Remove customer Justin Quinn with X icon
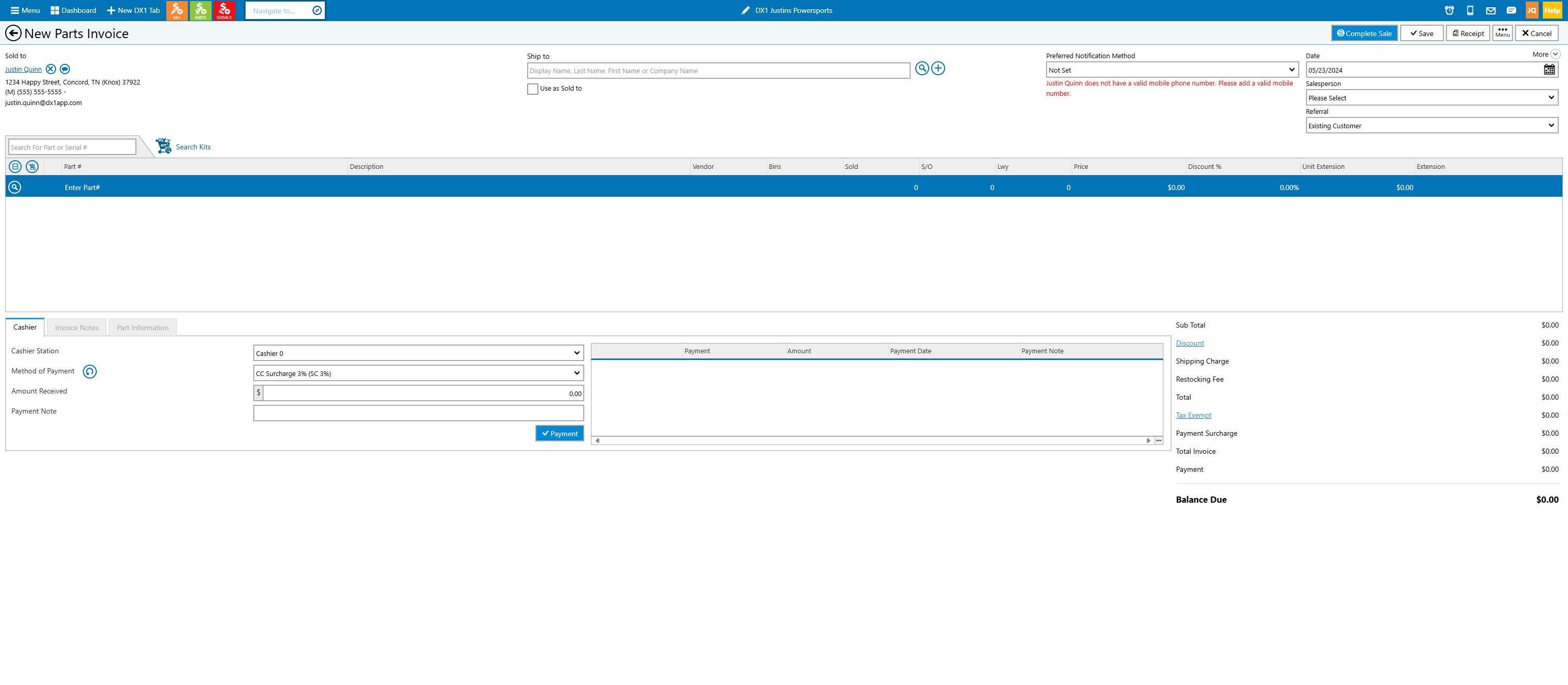 tap(51, 69)
